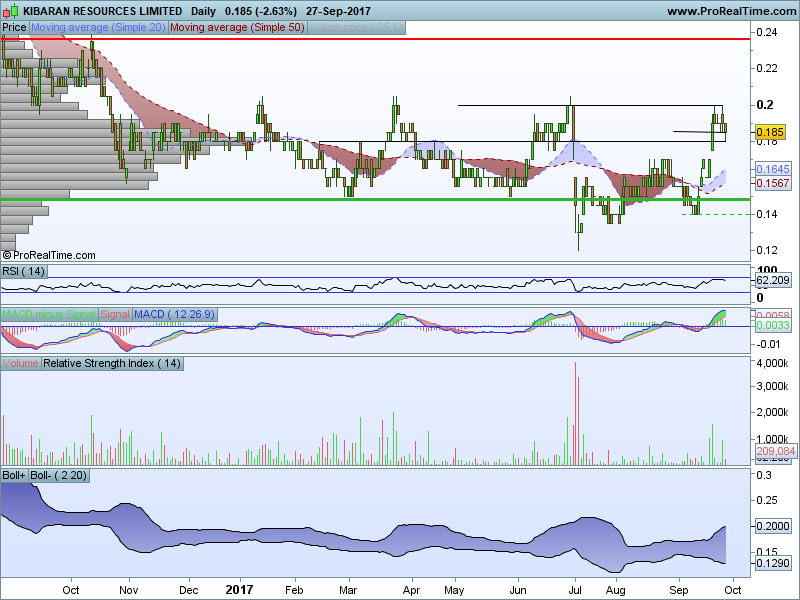Click the MACD histogram value 0.0033
This screenshot has width=800, height=600.
click(x=772, y=325)
